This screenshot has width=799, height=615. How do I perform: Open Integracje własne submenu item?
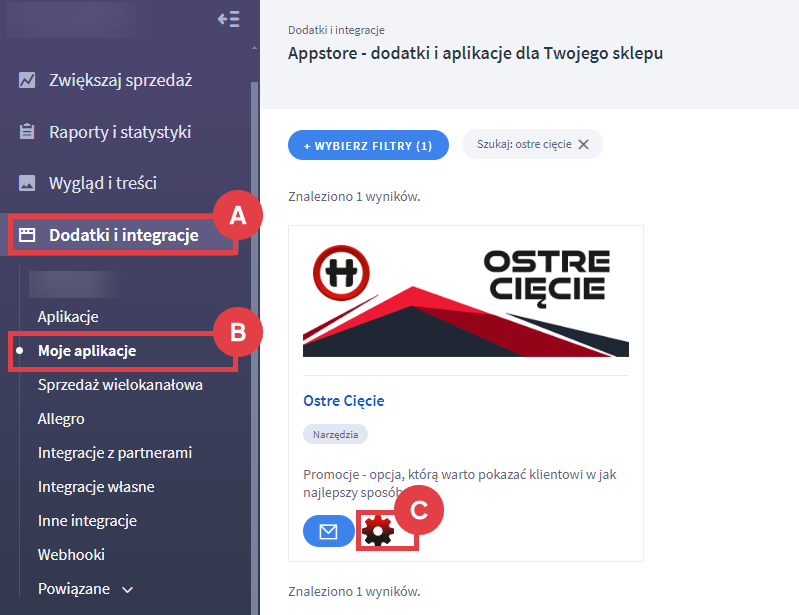[x=96, y=487]
